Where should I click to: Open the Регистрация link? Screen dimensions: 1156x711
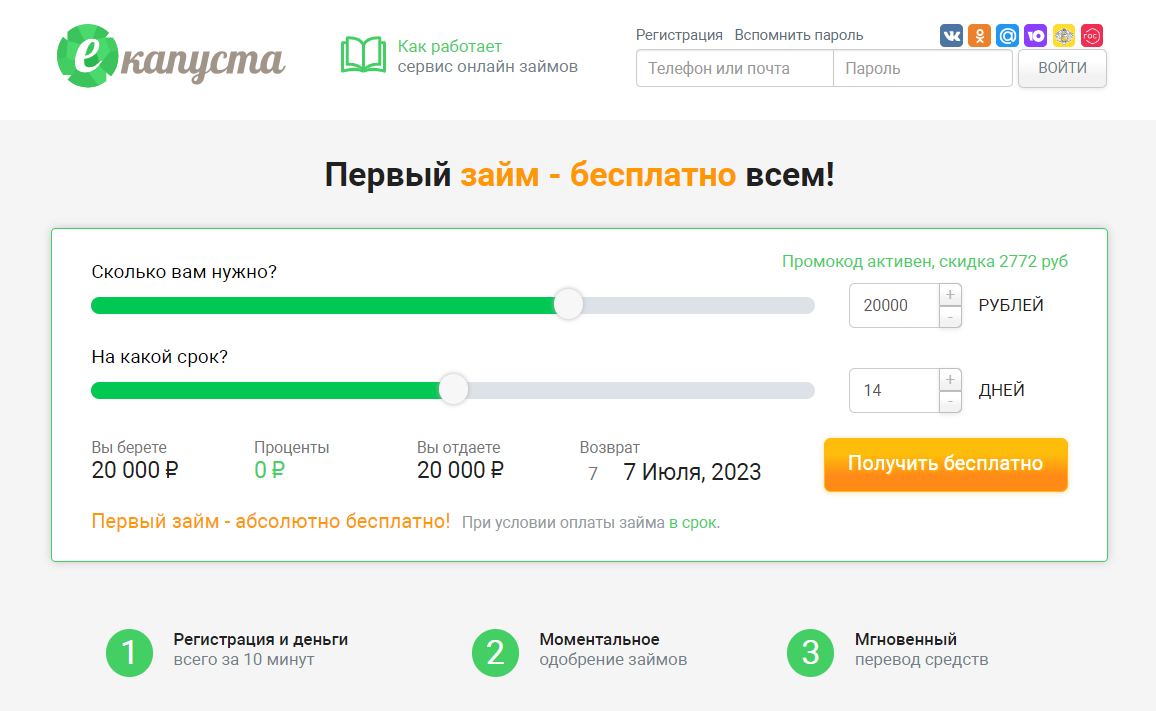pyautogui.click(x=679, y=35)
